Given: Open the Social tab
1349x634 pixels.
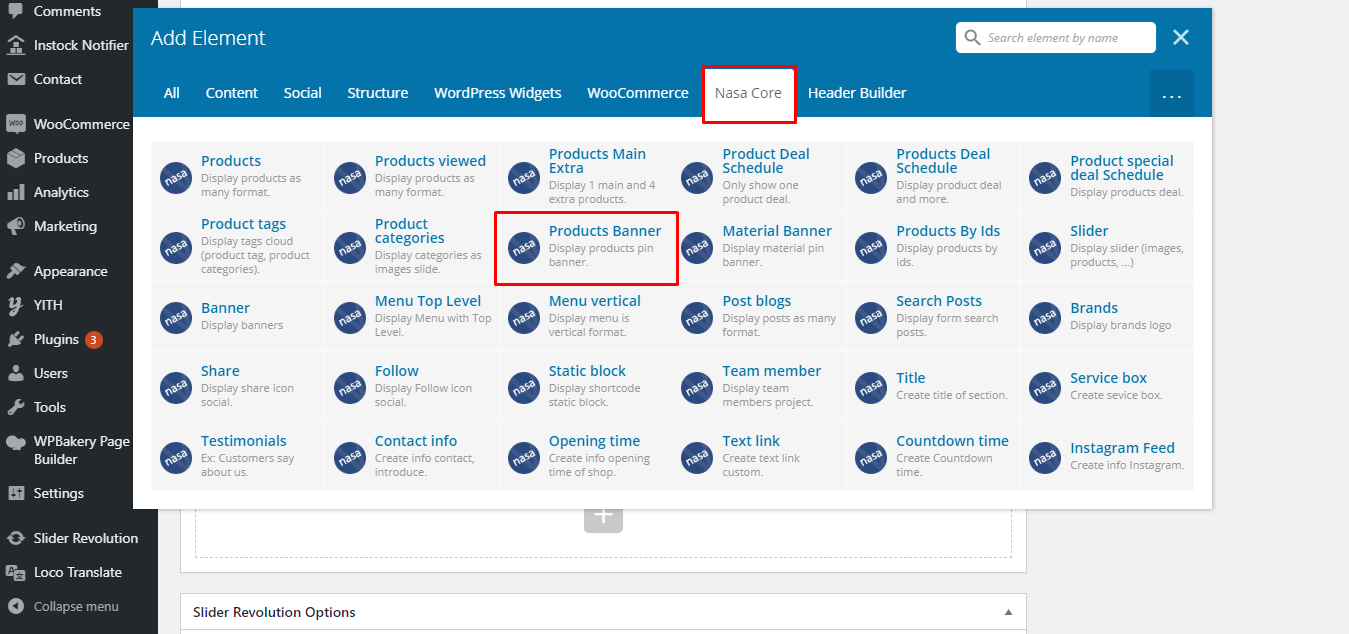Looking at the screenshot, I should click(x=302, y=93).
